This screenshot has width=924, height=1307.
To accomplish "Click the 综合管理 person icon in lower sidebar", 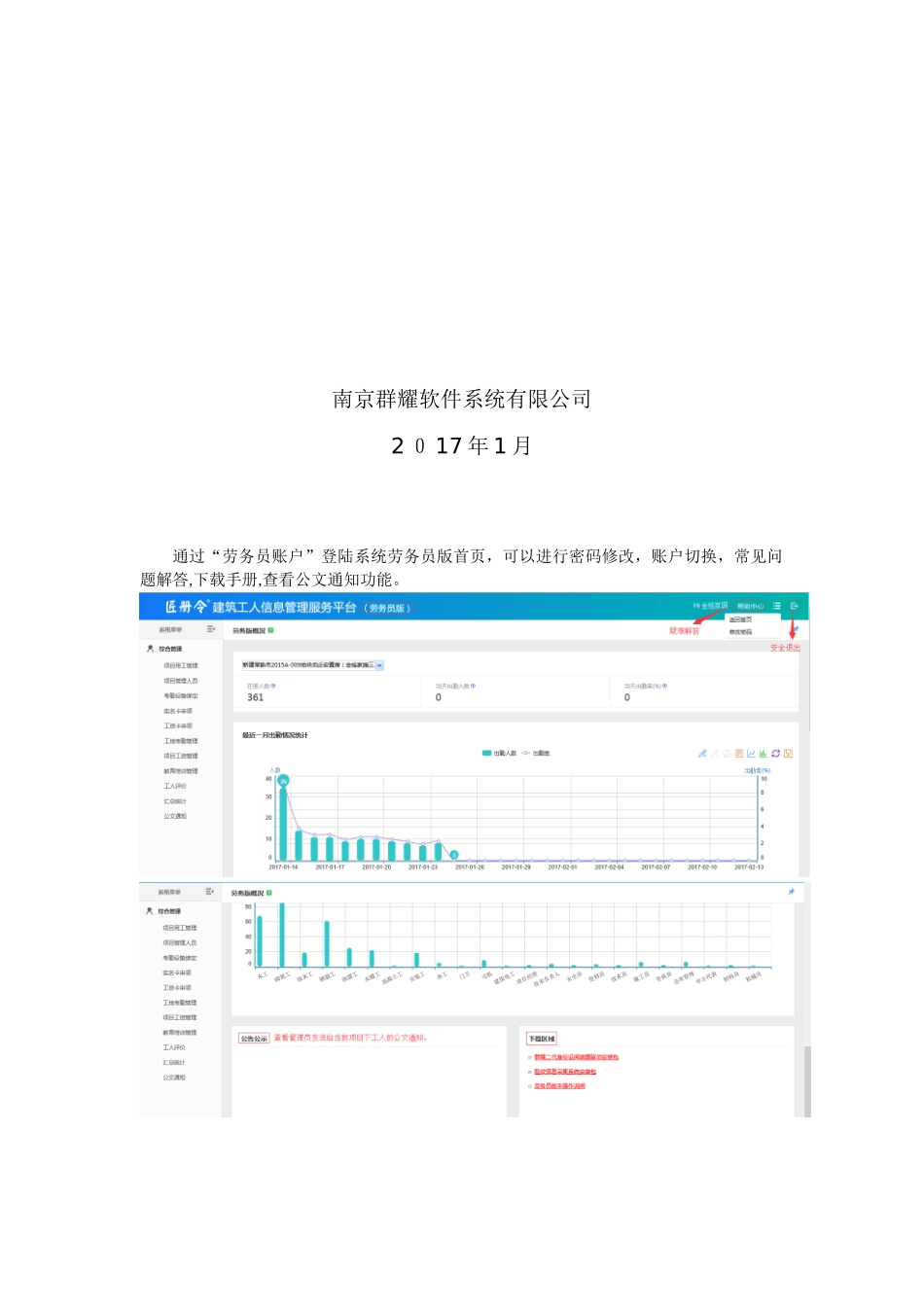I will pyautogui.click(x=149, y=911).
